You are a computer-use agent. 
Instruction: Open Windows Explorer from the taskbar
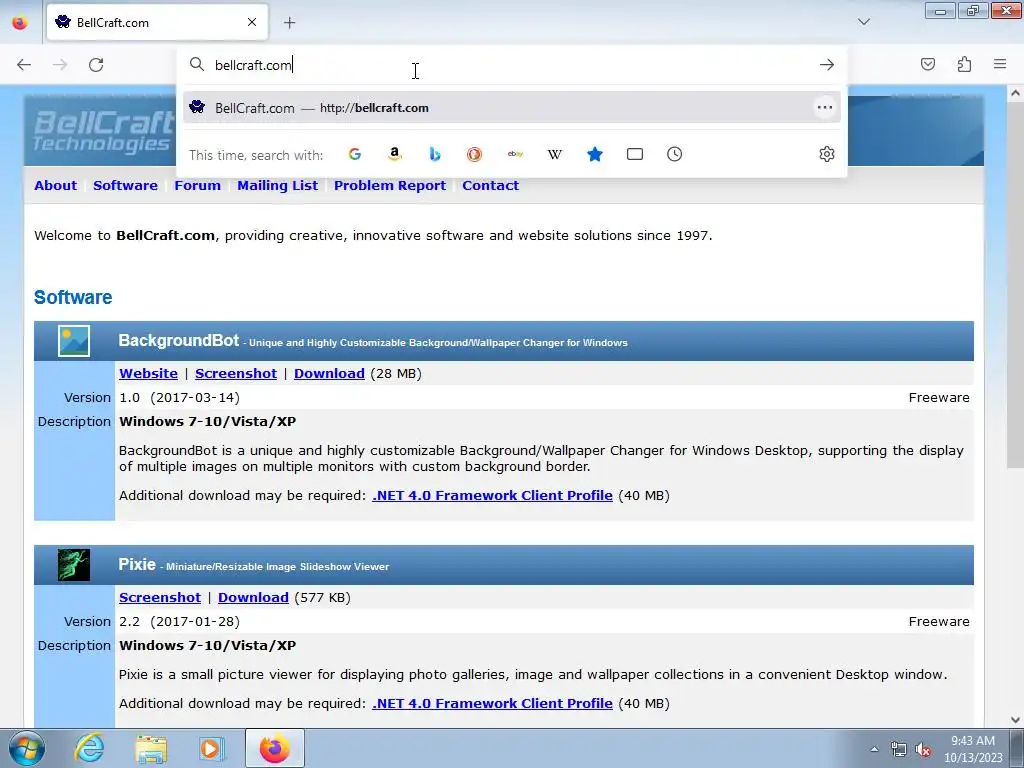tap(151, 748)
